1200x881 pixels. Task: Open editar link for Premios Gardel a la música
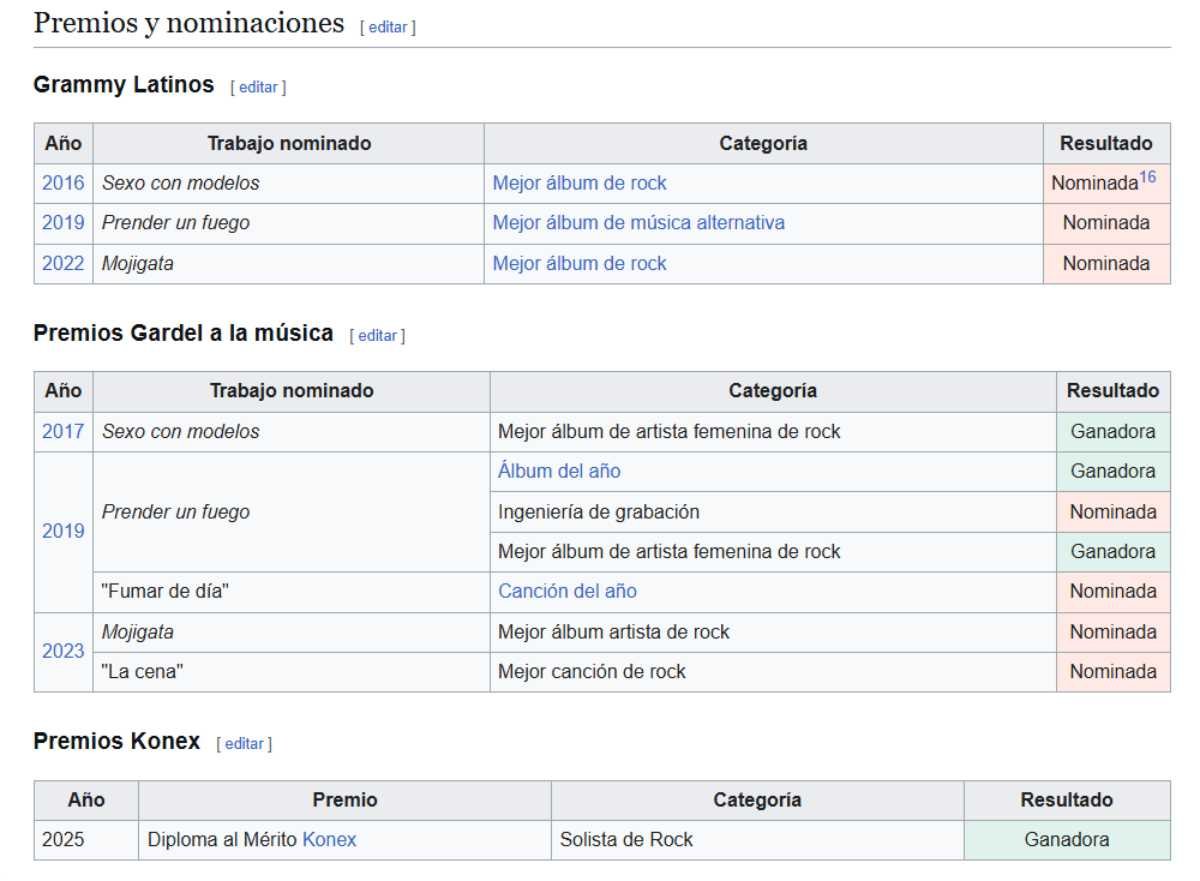point(377,336)
